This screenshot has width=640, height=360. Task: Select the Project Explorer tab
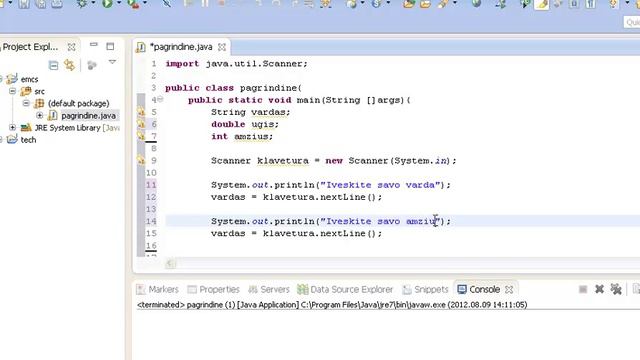pos(30,47)
